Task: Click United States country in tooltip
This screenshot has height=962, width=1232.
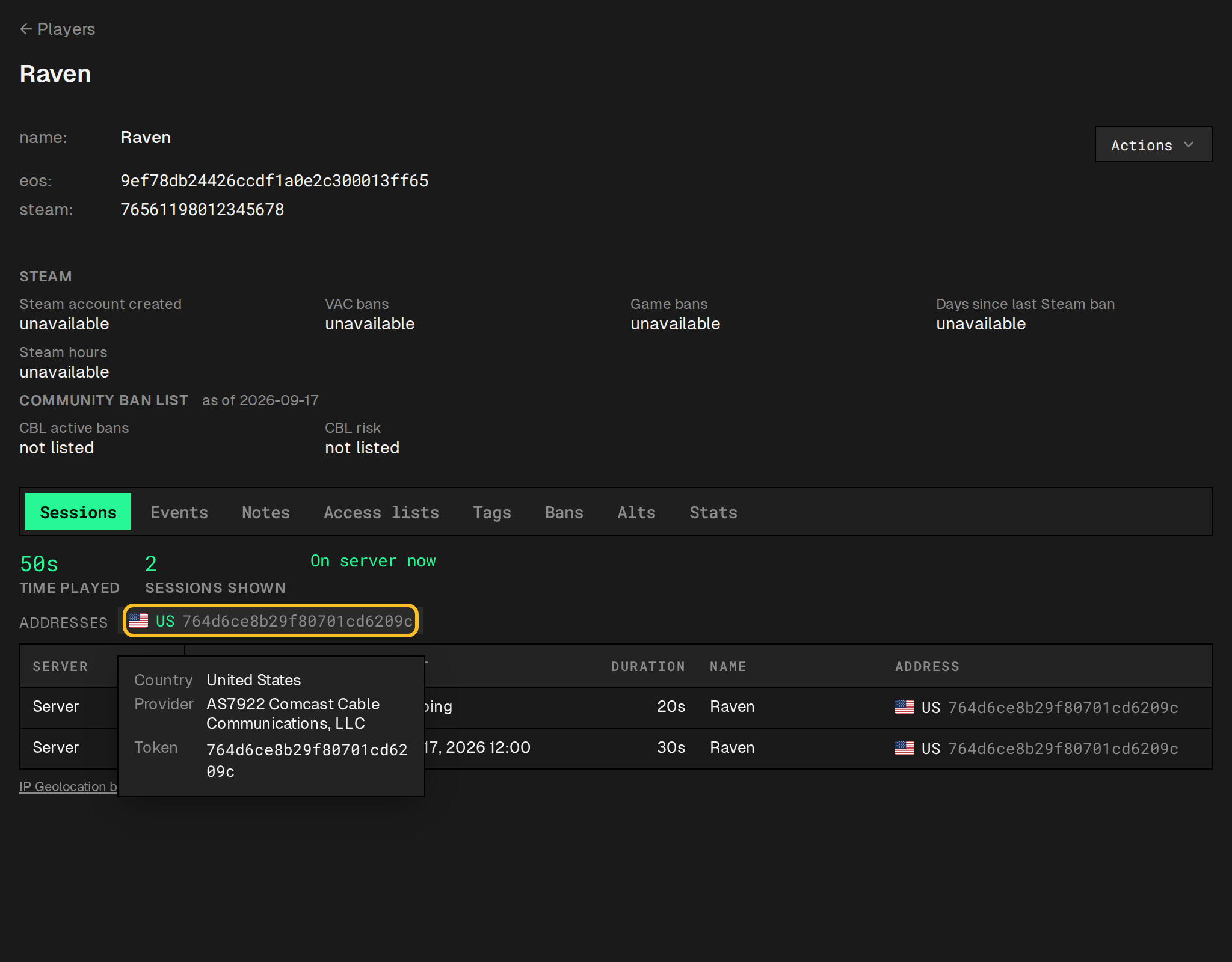Action: coord(253,679)
